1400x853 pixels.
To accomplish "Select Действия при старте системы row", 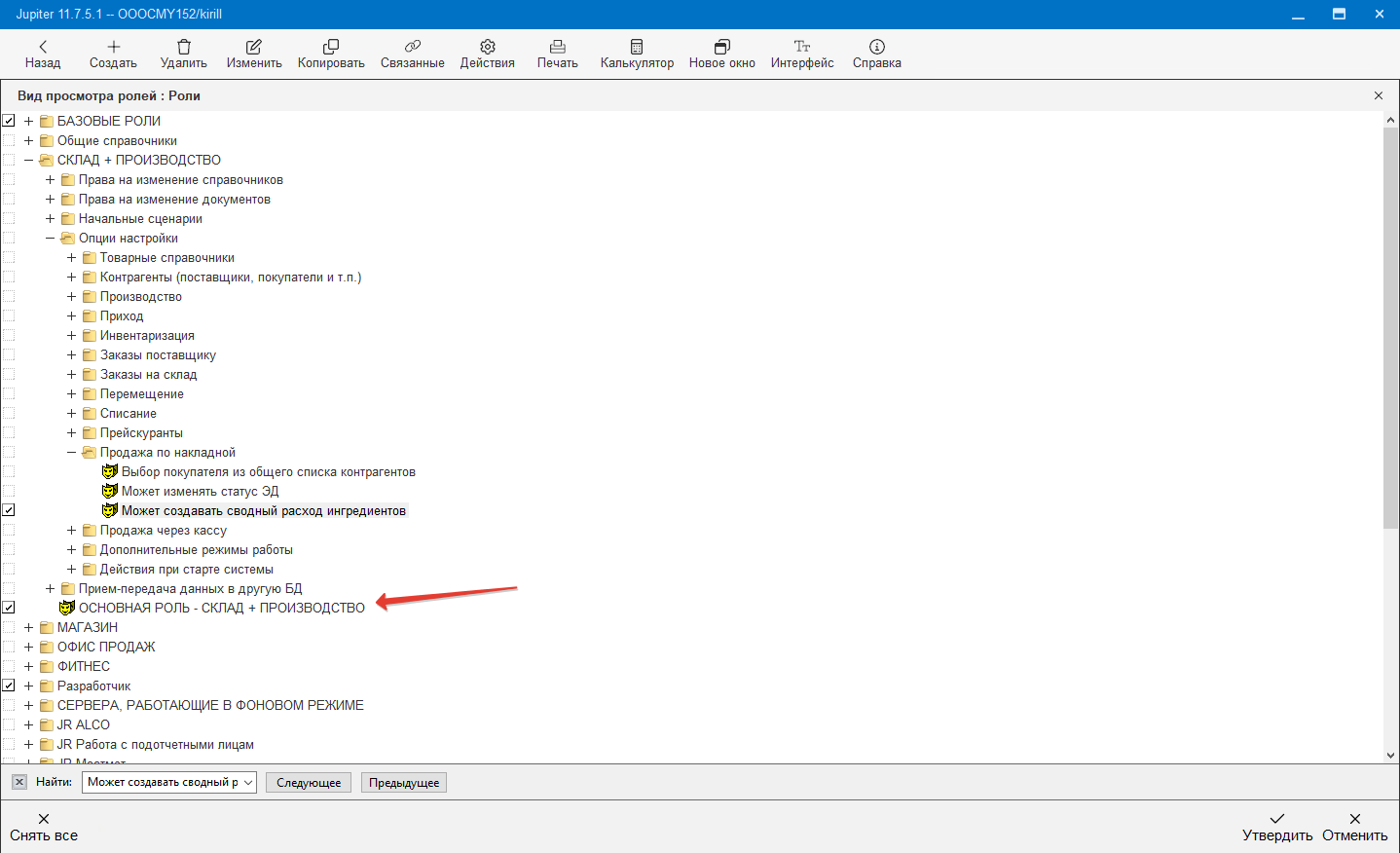I will tap(187, 569).
